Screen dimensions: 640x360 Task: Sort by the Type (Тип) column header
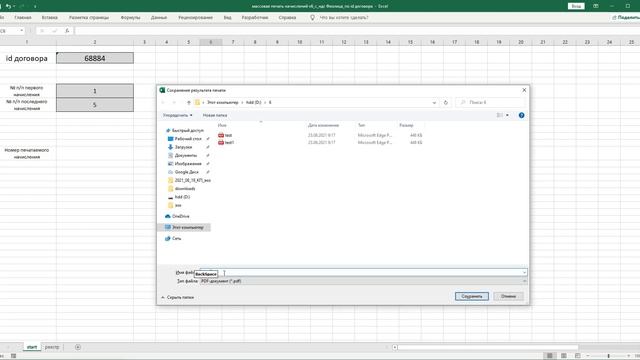click(361, 125)
